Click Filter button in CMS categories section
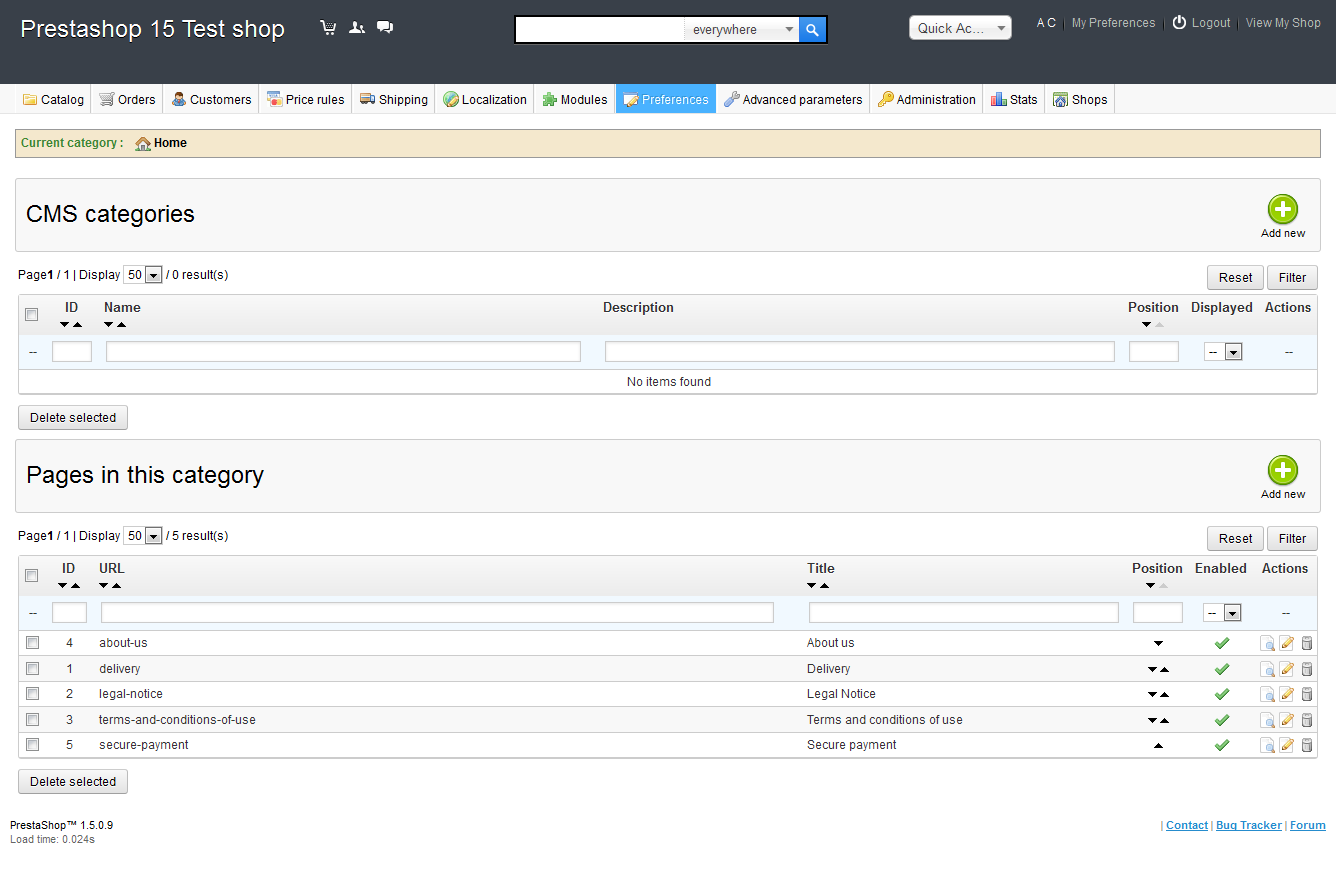Screen dimensions: 1336x882 point(1292,278)
